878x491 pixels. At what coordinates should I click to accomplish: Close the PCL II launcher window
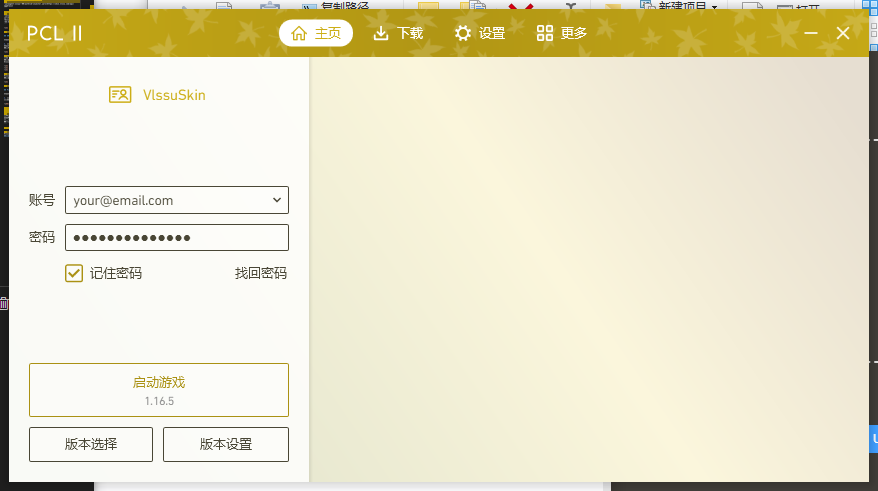pyautogui.click(x=843, y=33)
